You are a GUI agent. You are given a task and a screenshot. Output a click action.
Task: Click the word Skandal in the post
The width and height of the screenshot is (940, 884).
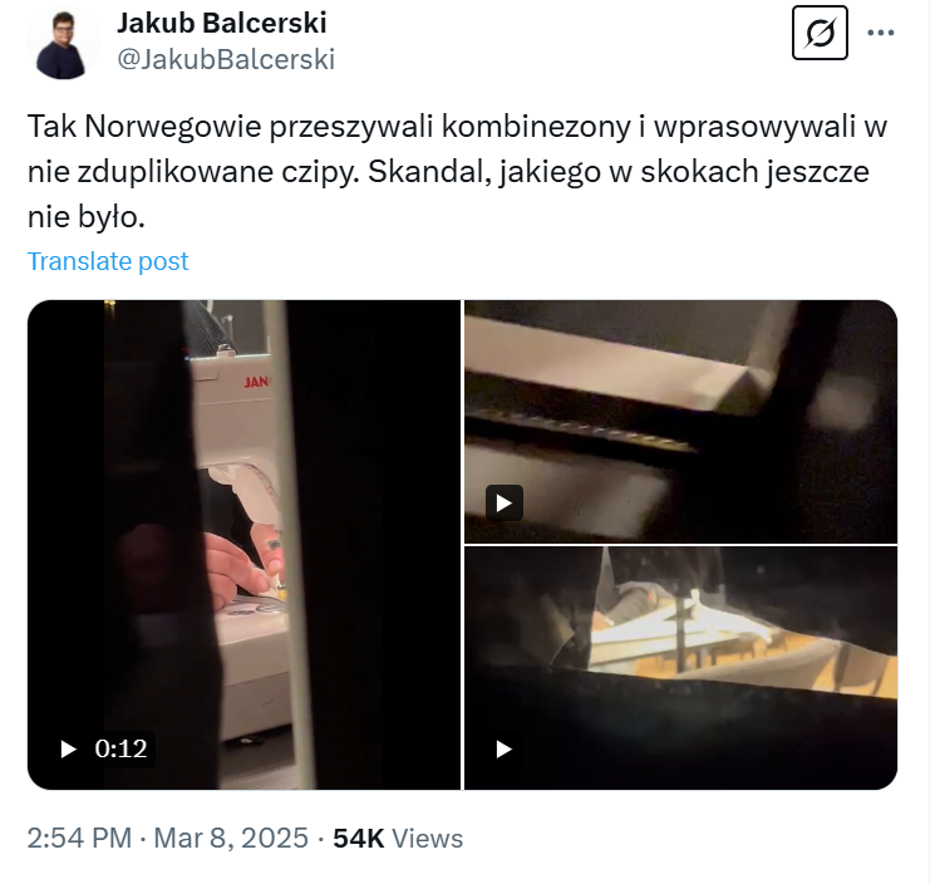(430, 174)
